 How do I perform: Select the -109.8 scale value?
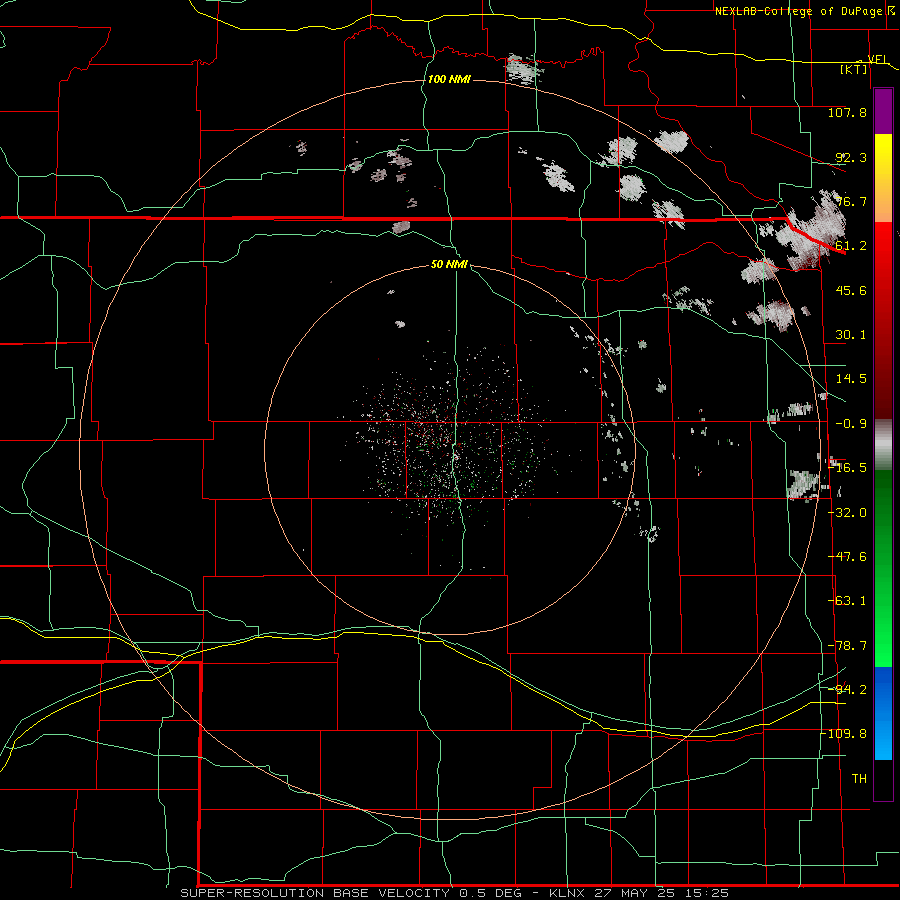[844, 734]
